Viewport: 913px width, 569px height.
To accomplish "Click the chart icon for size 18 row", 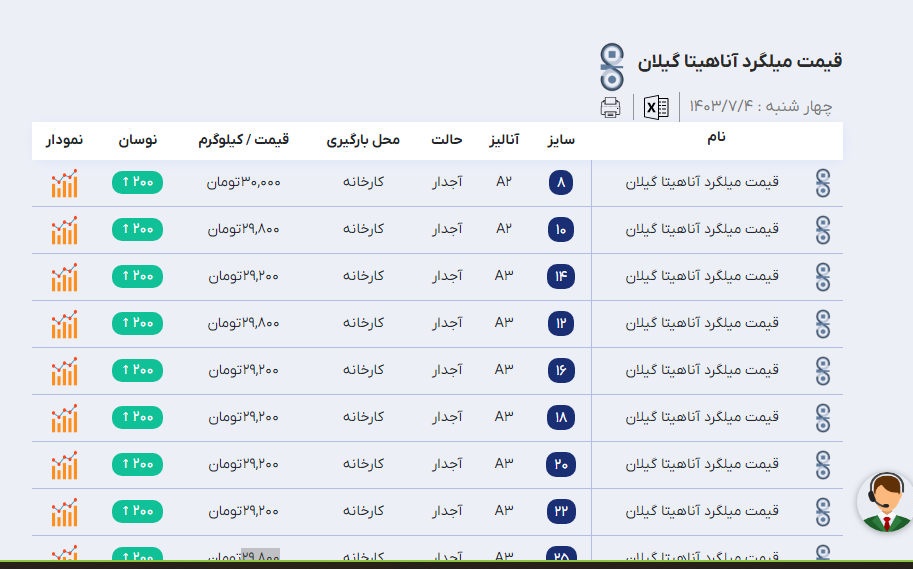I will click(x=64, y=417).
